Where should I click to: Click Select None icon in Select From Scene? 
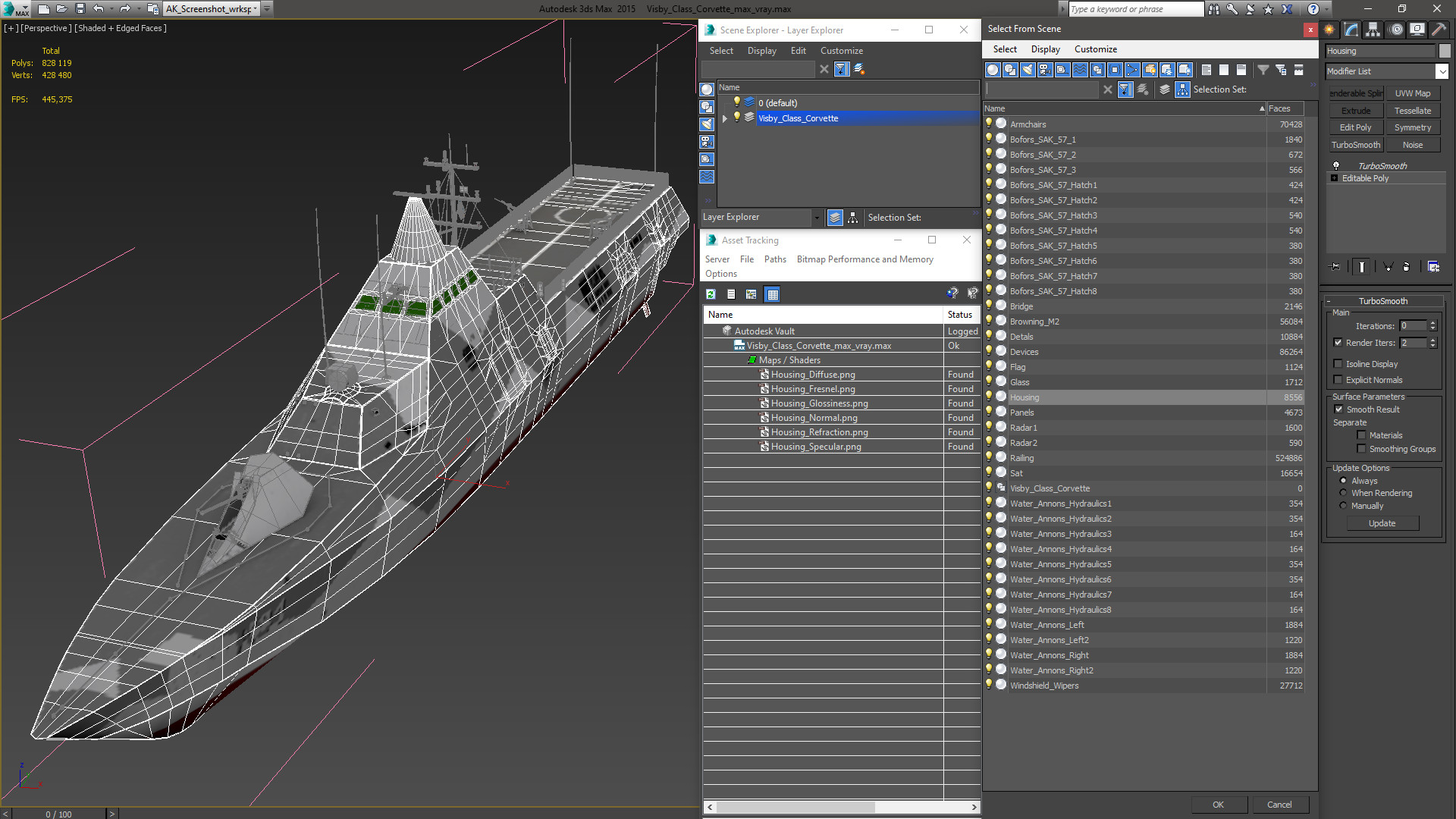click(x=1224, y=70)
